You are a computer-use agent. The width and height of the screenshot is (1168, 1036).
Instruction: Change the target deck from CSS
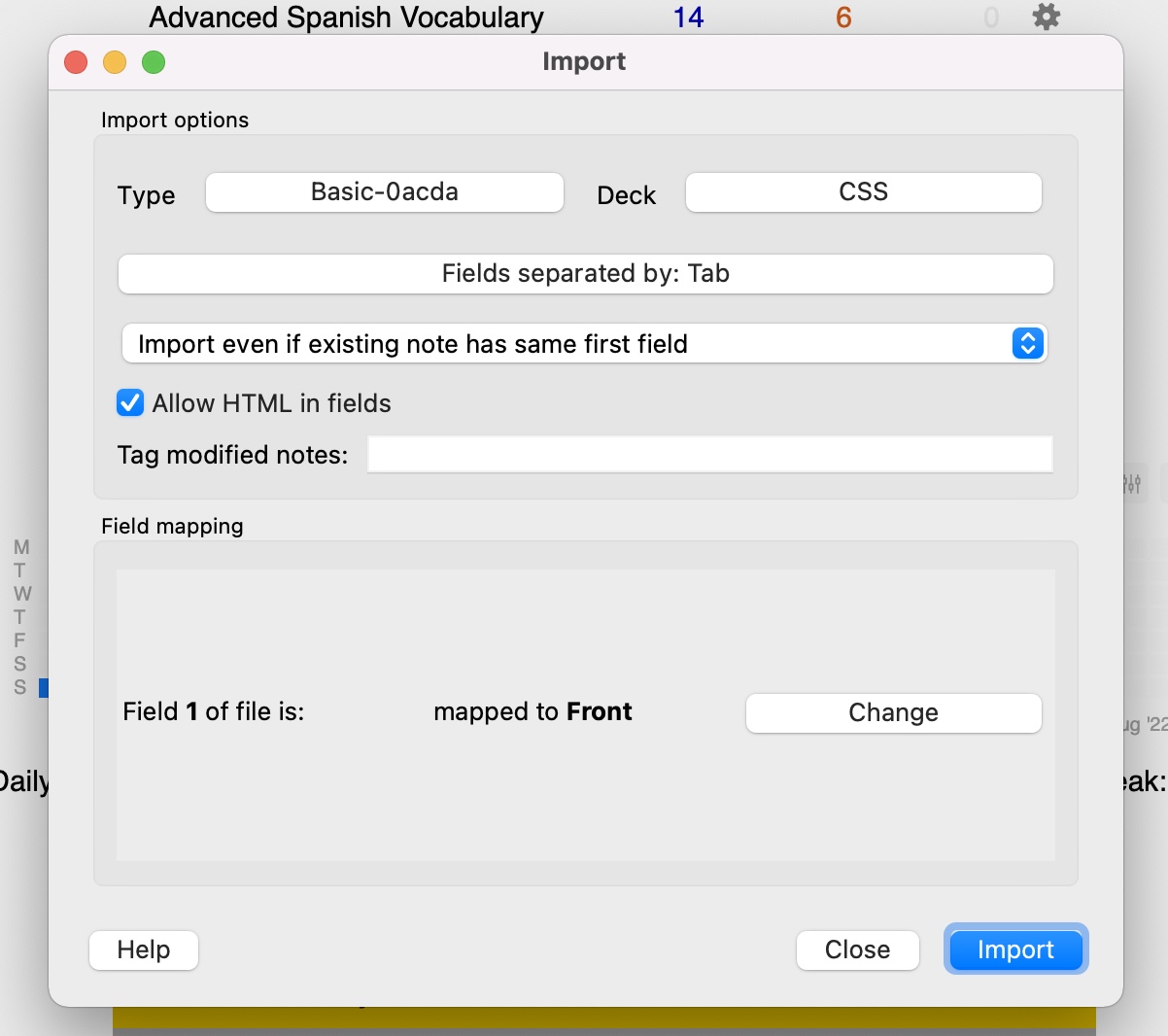tap(862, 192)
